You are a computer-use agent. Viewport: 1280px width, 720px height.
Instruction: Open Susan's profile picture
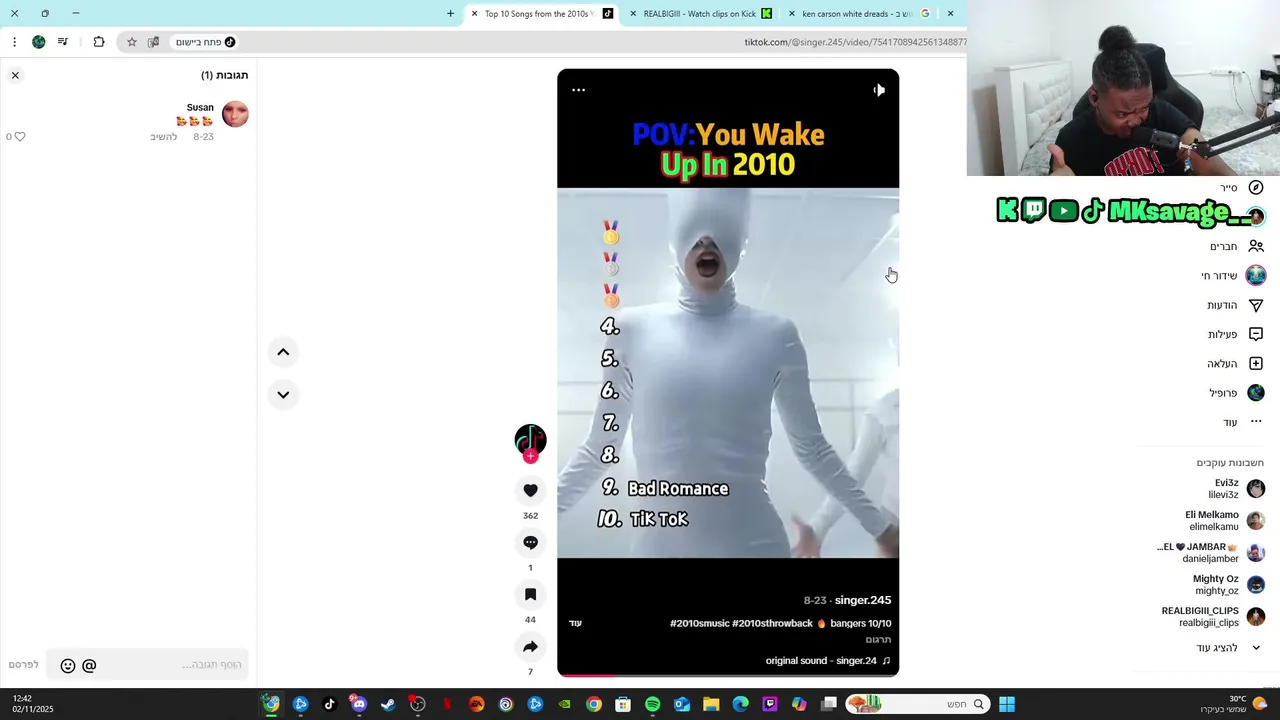pos(235,114)
